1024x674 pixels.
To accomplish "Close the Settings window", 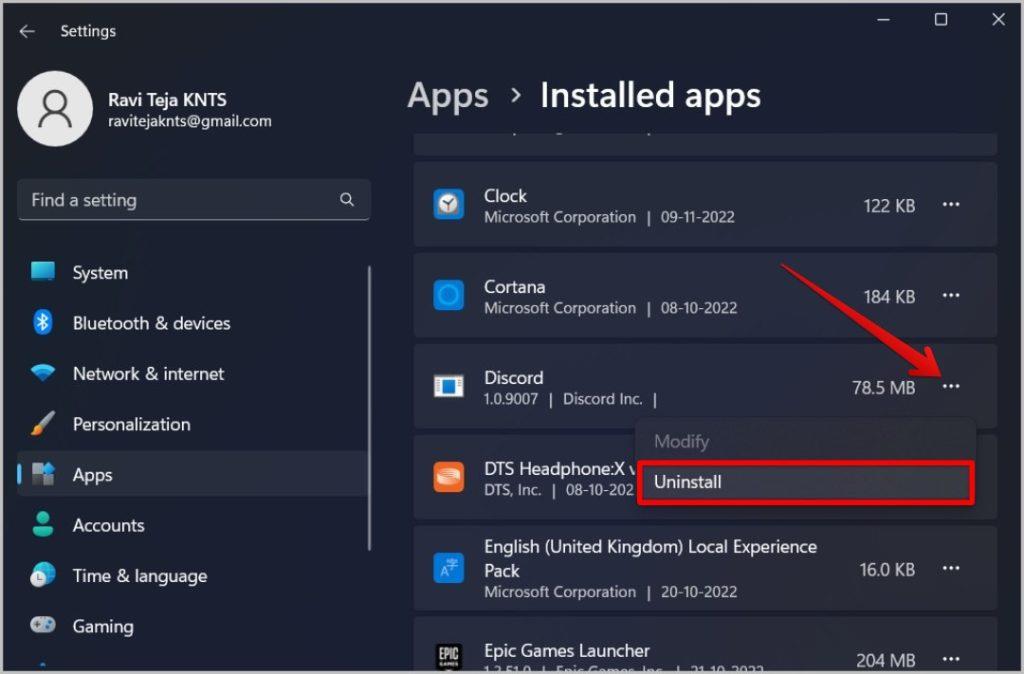I will point(998,20).
